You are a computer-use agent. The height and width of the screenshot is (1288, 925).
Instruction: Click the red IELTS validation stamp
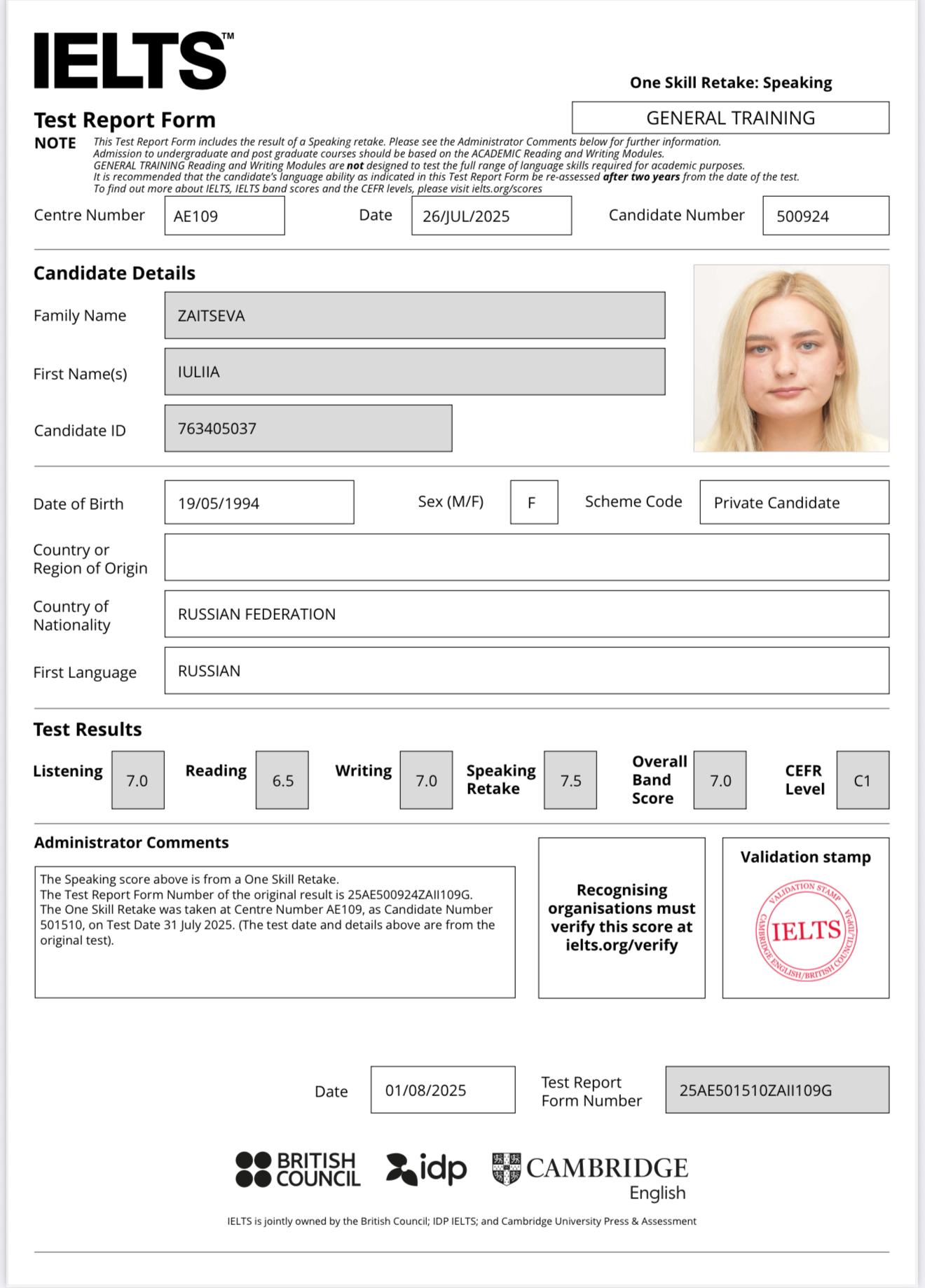(x=806, y=930)
